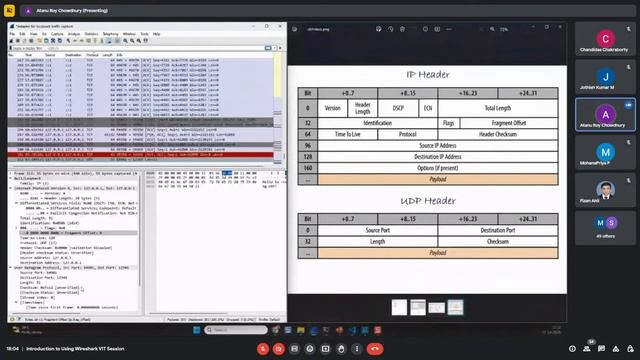The height and width of the screenshot is (360, 640).
Task: Toggle the microphone in the meeting bar
Action: click(263, 349)
